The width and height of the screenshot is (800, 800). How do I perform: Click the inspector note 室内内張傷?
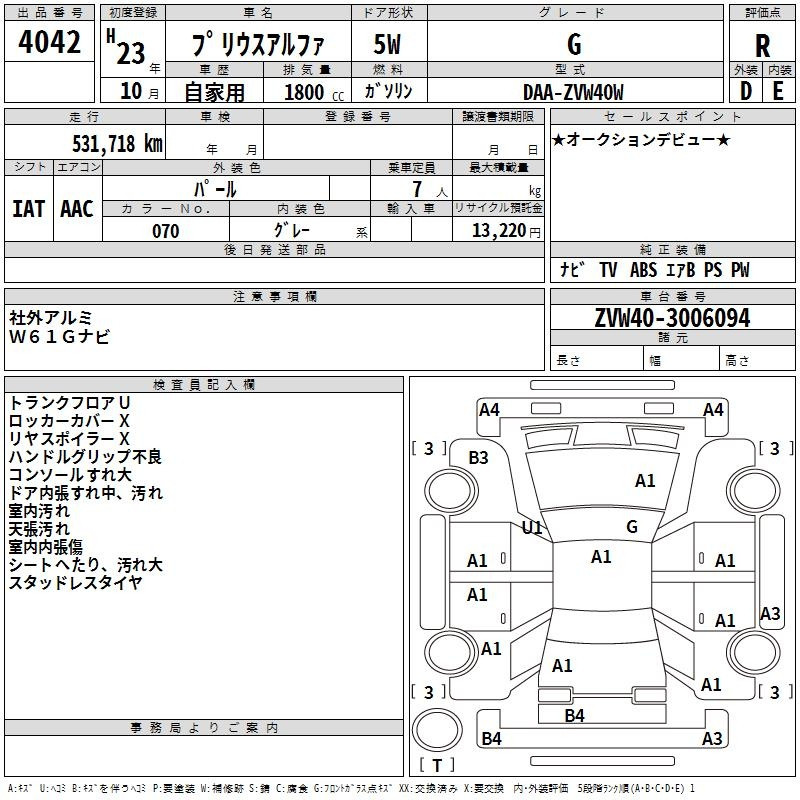45,547
